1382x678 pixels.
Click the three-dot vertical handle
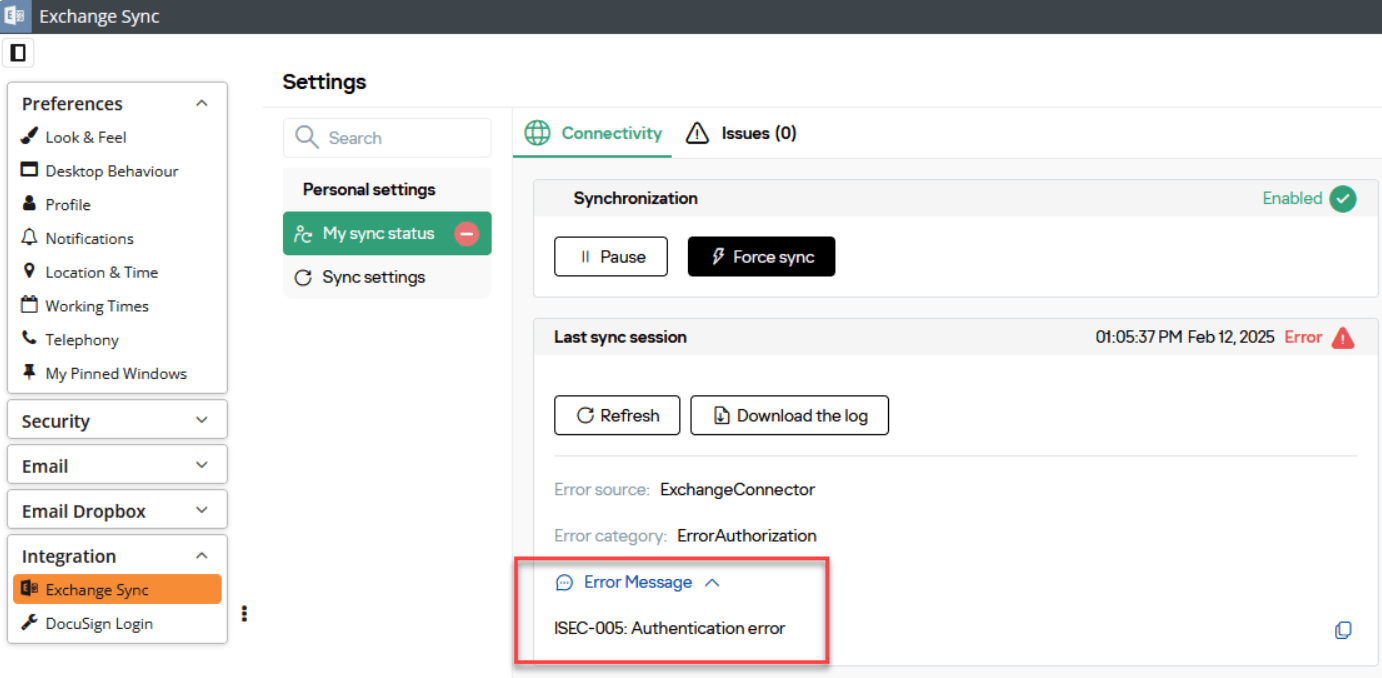pos(244,614)
